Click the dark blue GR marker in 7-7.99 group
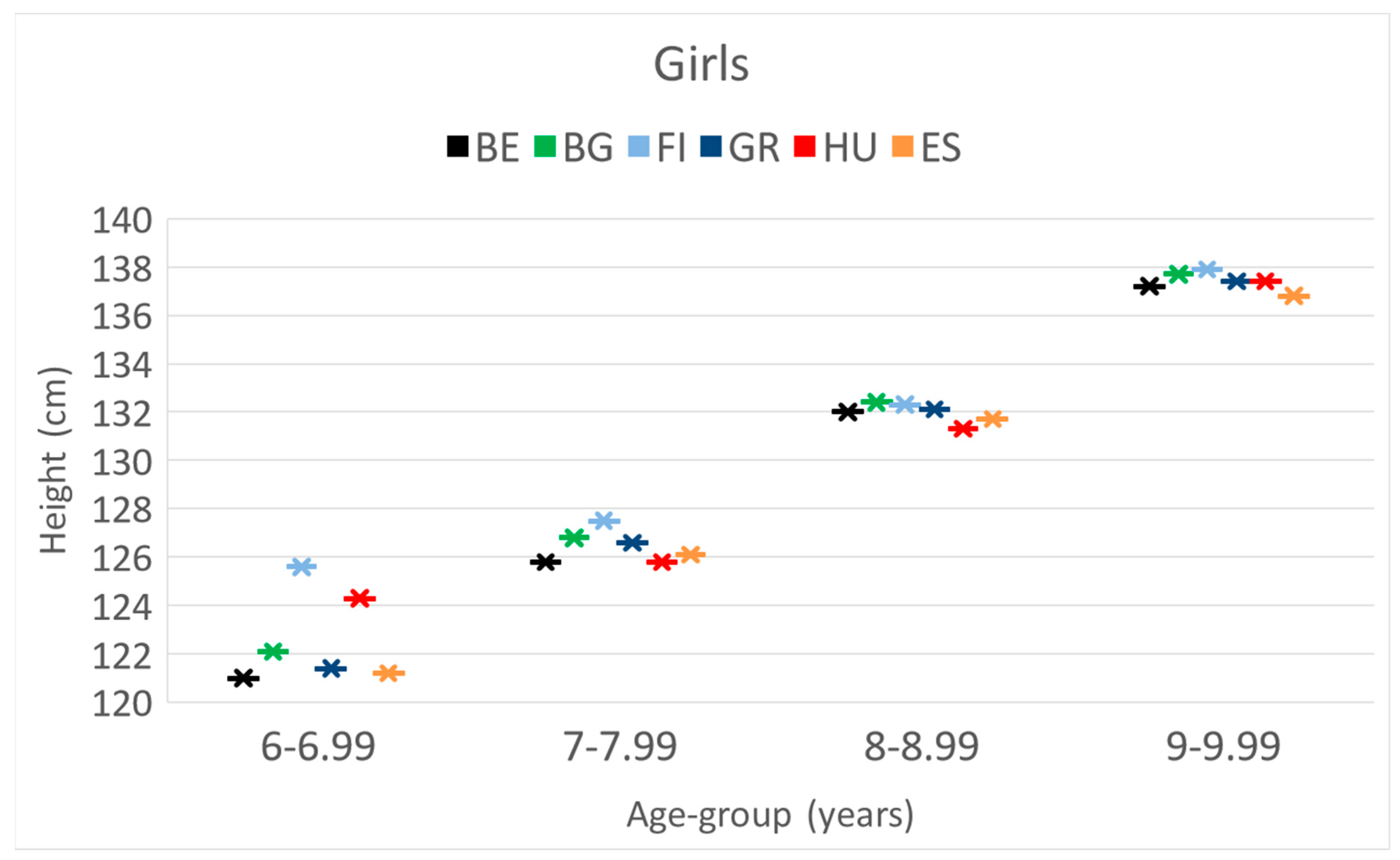Image resolution: width=1400 pixels, height=860 pixels. tap(632, 543)
